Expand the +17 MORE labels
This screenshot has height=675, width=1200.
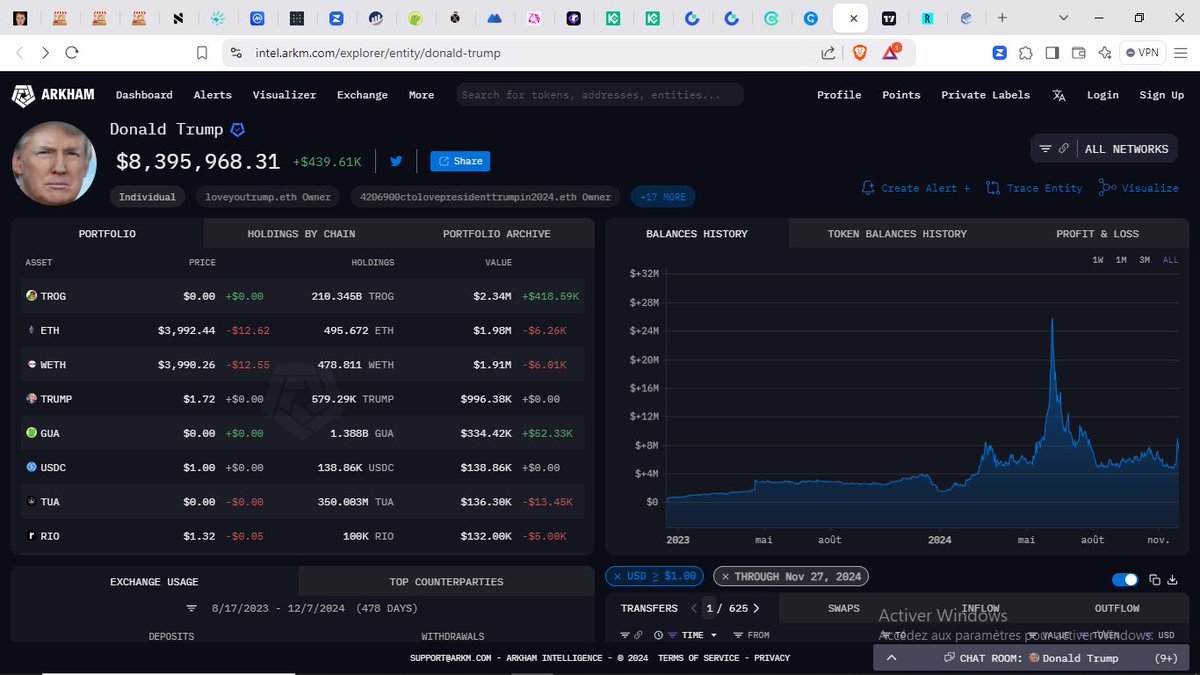[663, 197]
